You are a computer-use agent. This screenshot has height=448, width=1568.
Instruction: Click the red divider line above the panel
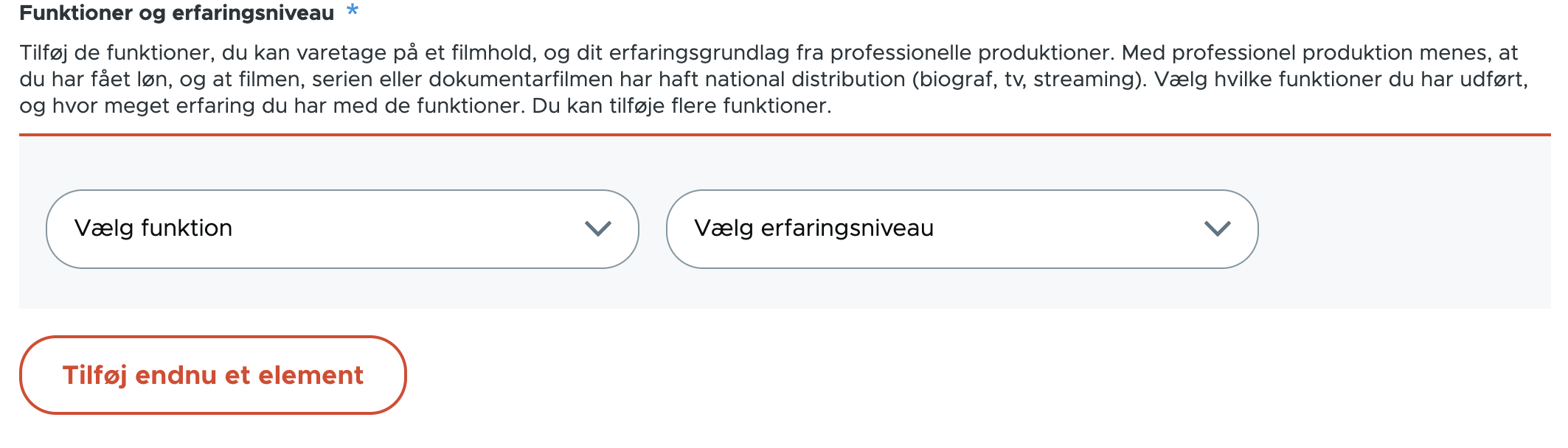point(784,135)
